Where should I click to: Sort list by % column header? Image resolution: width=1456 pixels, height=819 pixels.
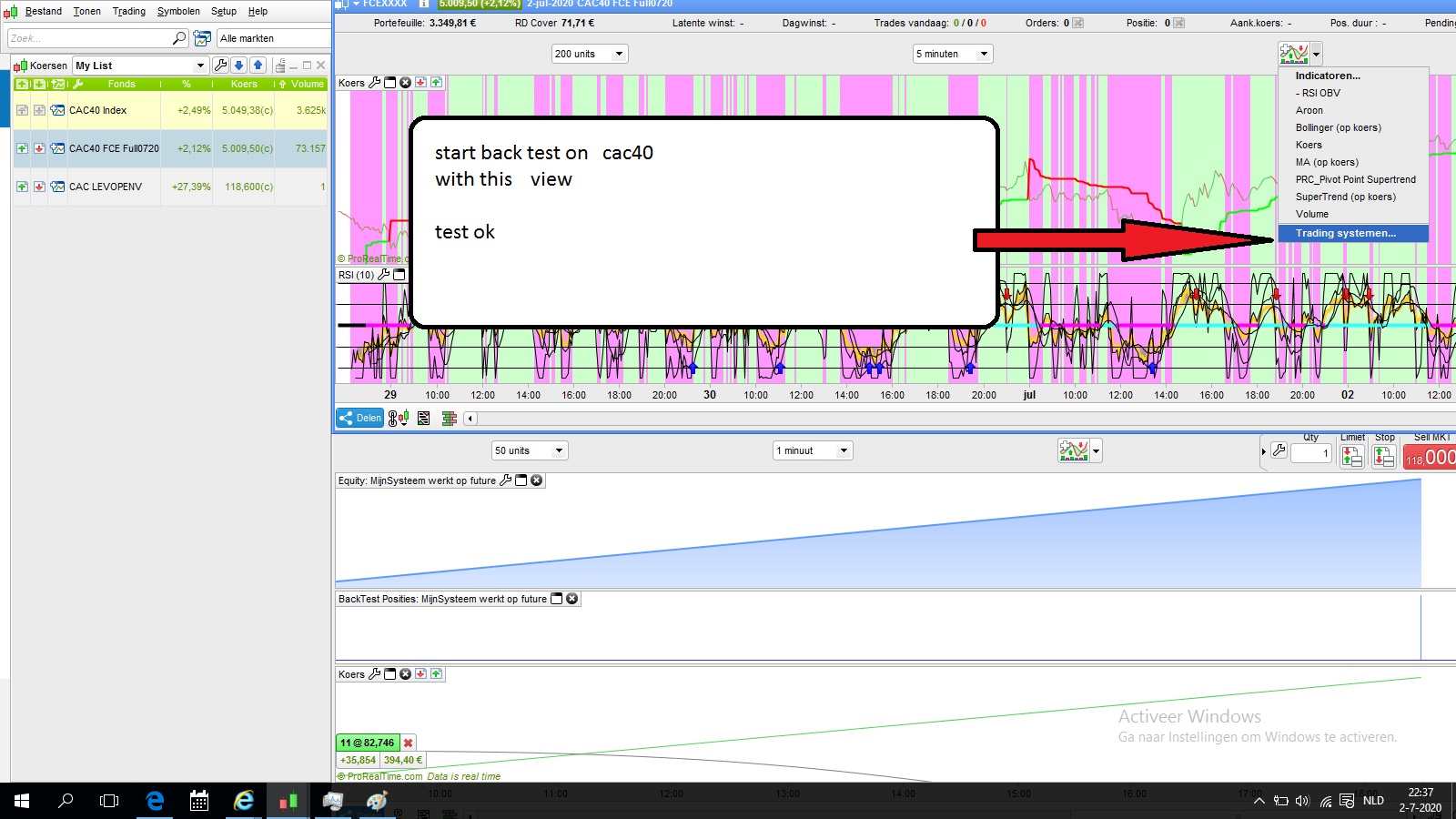click(187, 84)
